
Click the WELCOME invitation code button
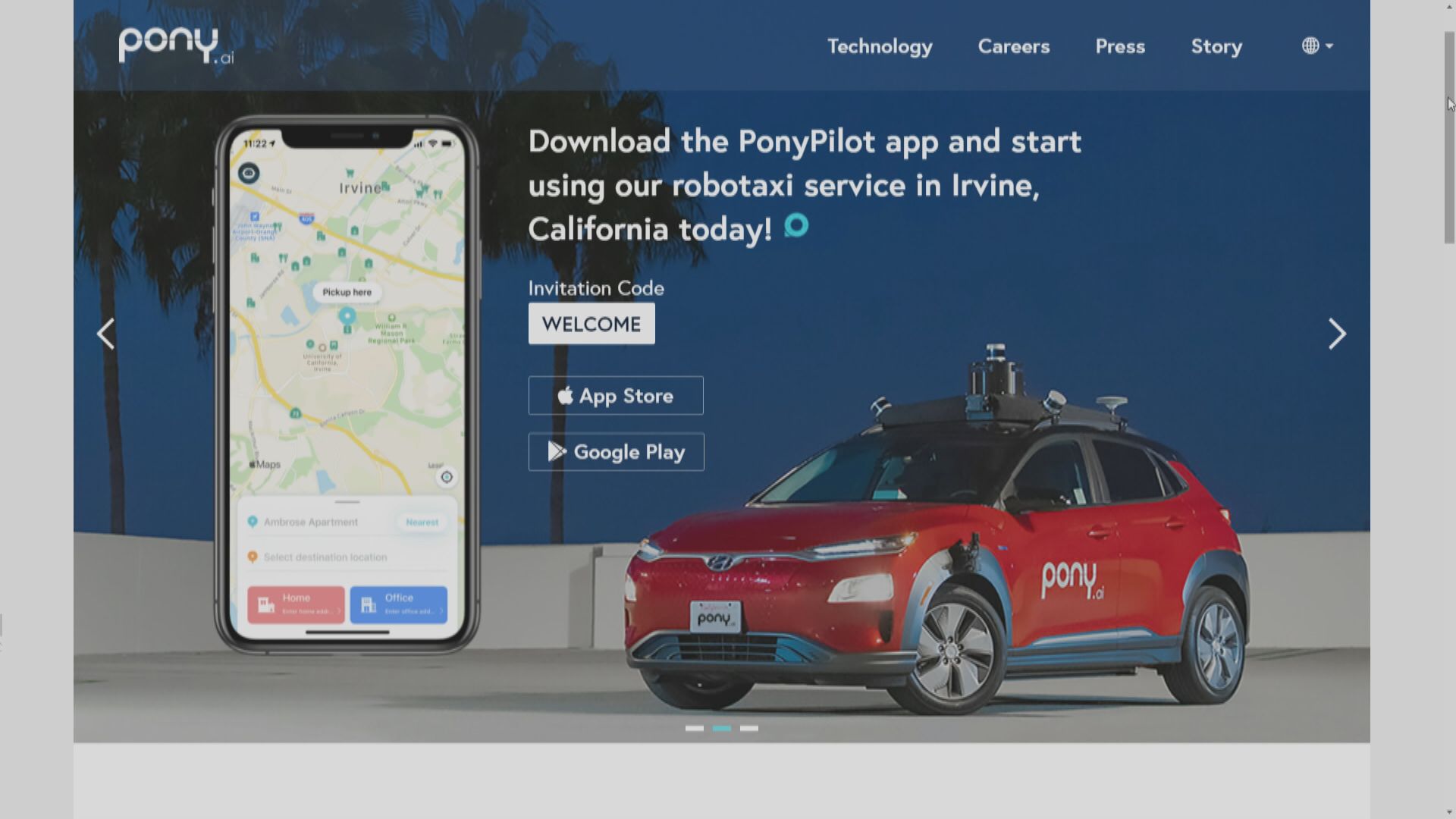tap(591, 324)
